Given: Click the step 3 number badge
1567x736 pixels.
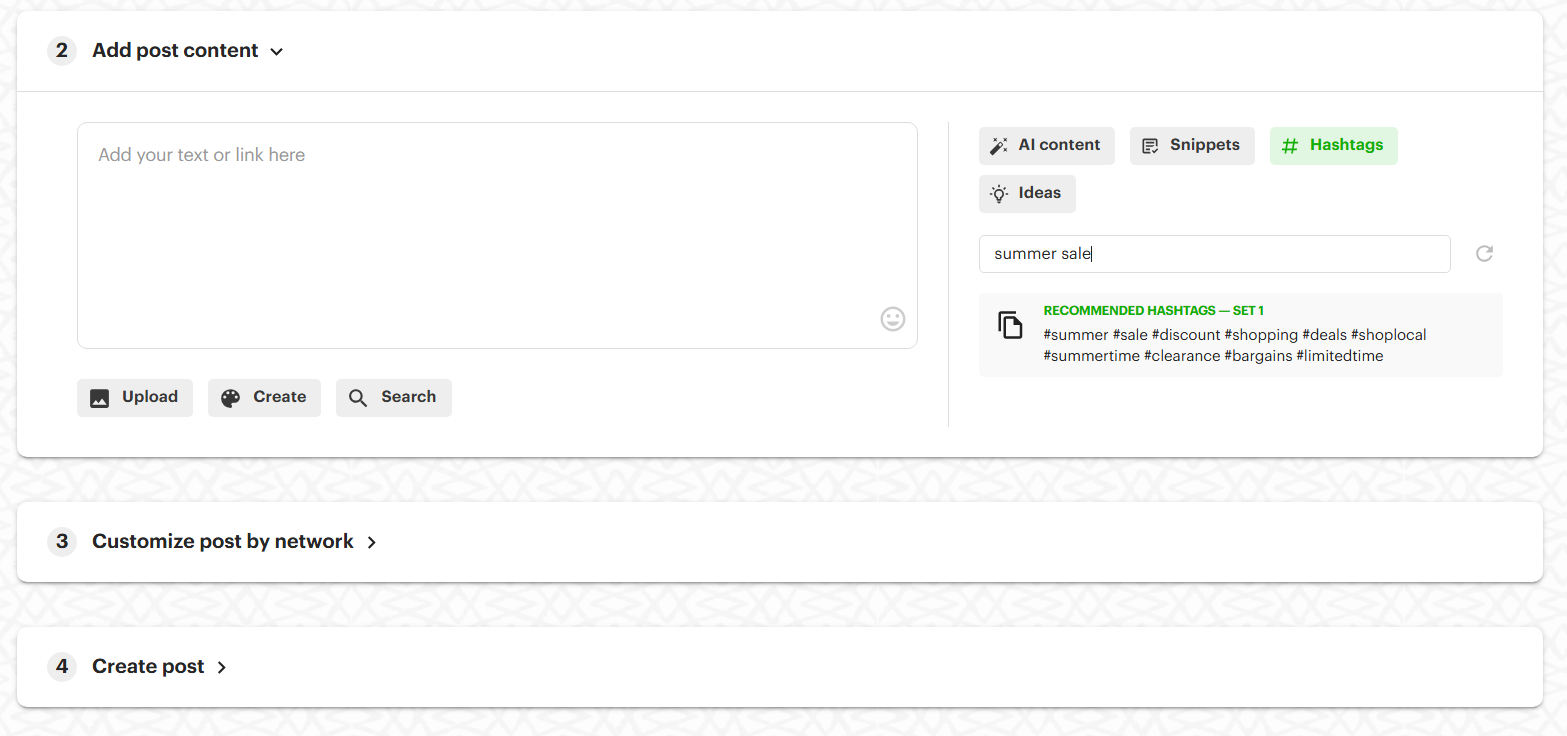Looking at the screenshot, I should (62, 542).
